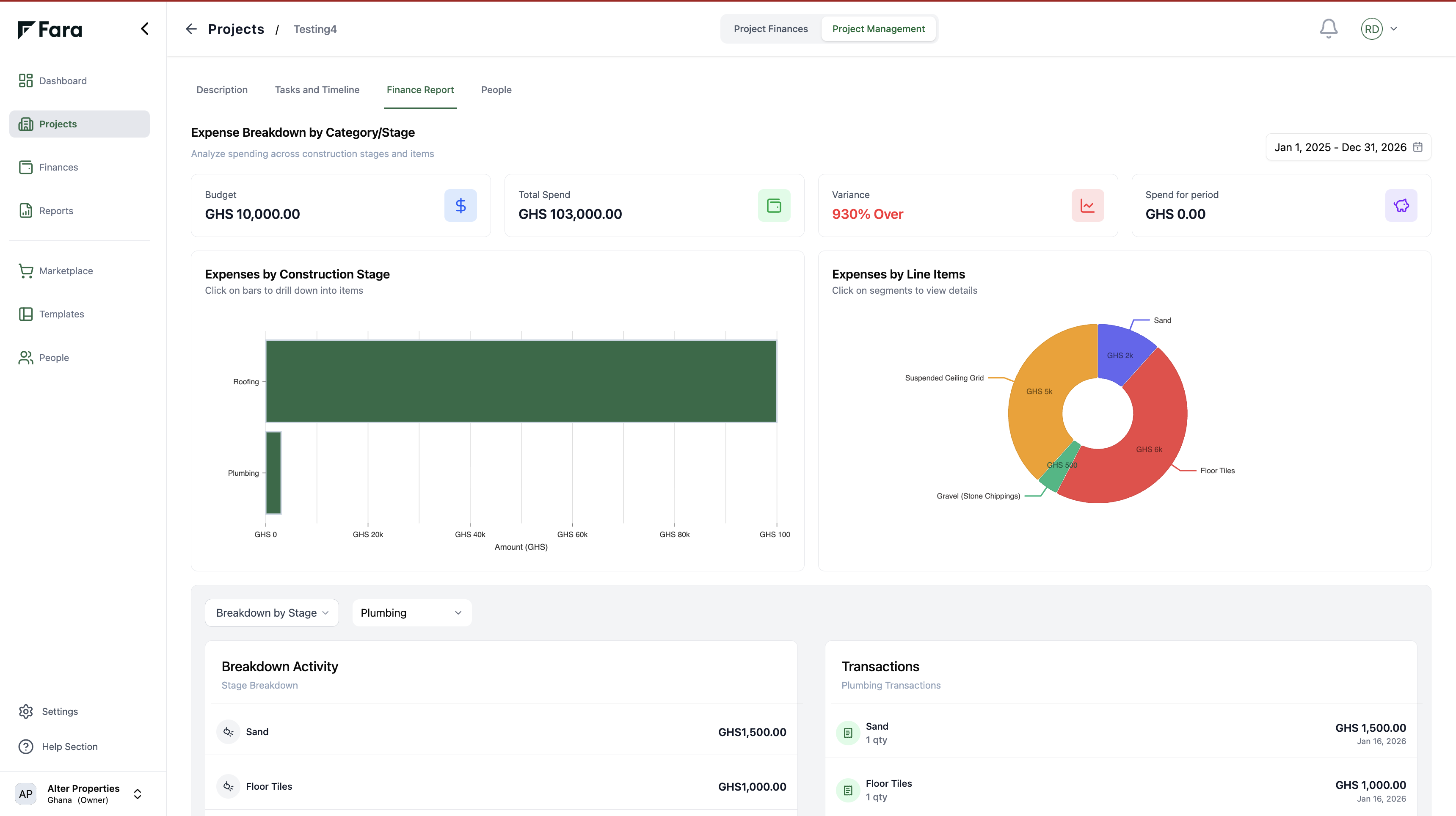This screenshot has height=816, width=1456.
Task: Click the Total Spend wallet icon
Action: pos(774,205)
